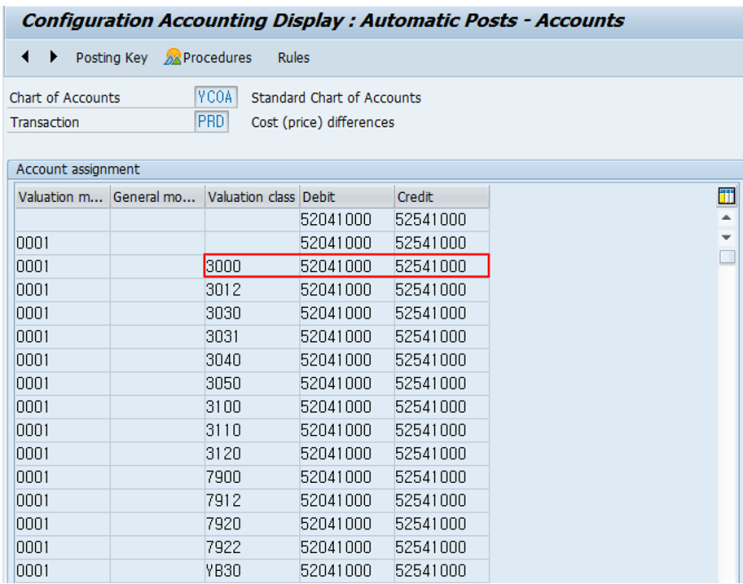
Task: Select valuation class cell 3012
Action: [252, 290]
